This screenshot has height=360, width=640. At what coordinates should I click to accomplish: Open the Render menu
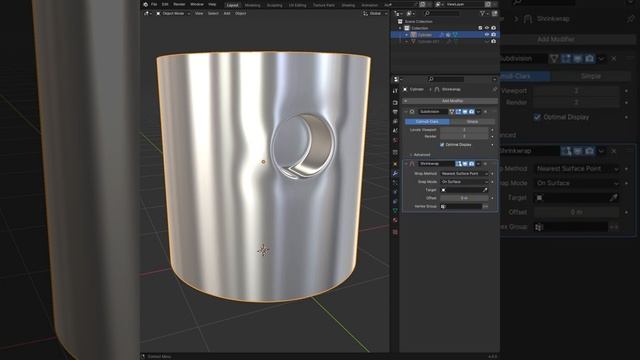tap(179, 4)
